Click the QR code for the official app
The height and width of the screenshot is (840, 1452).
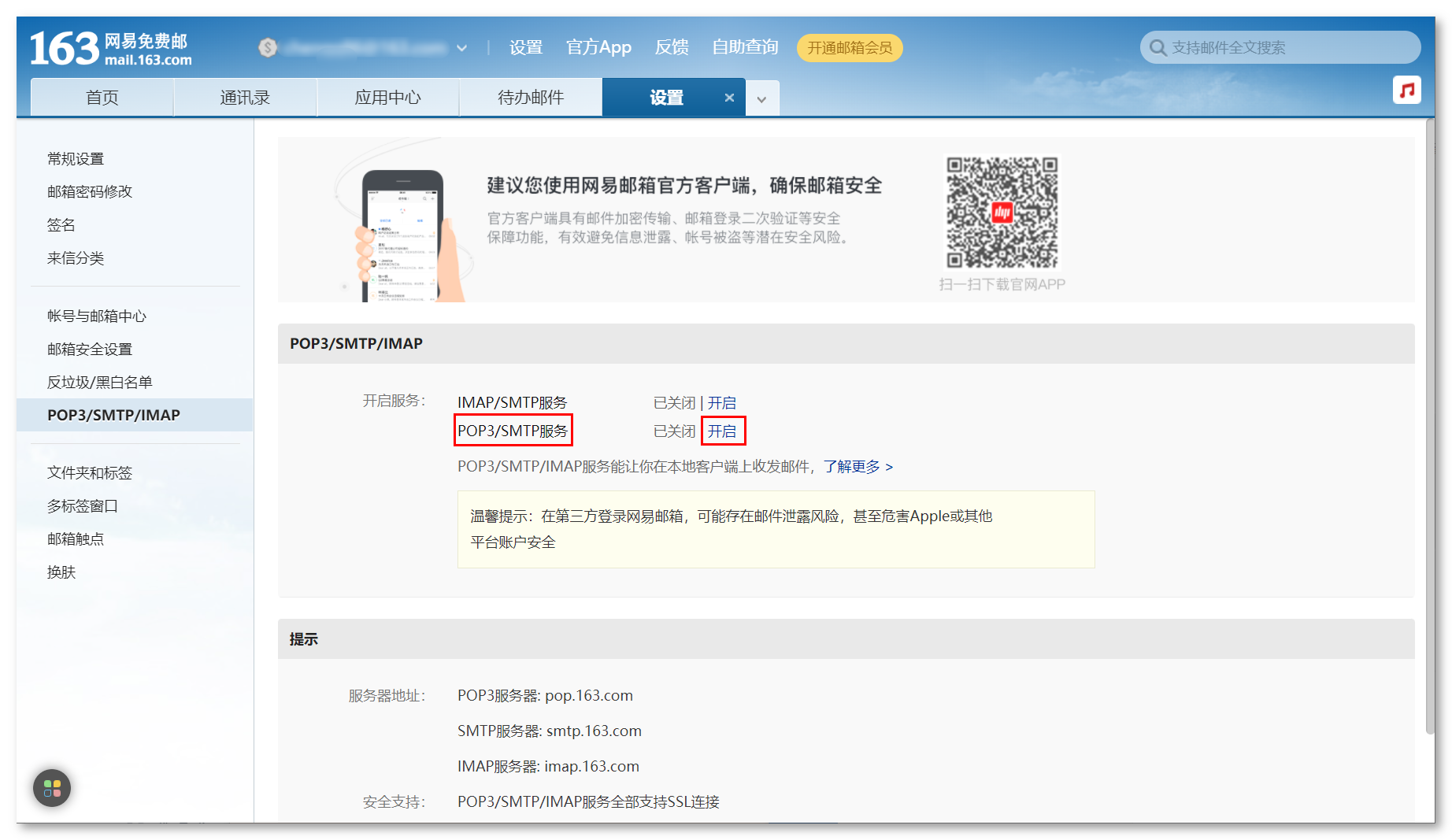(1002, 213)
